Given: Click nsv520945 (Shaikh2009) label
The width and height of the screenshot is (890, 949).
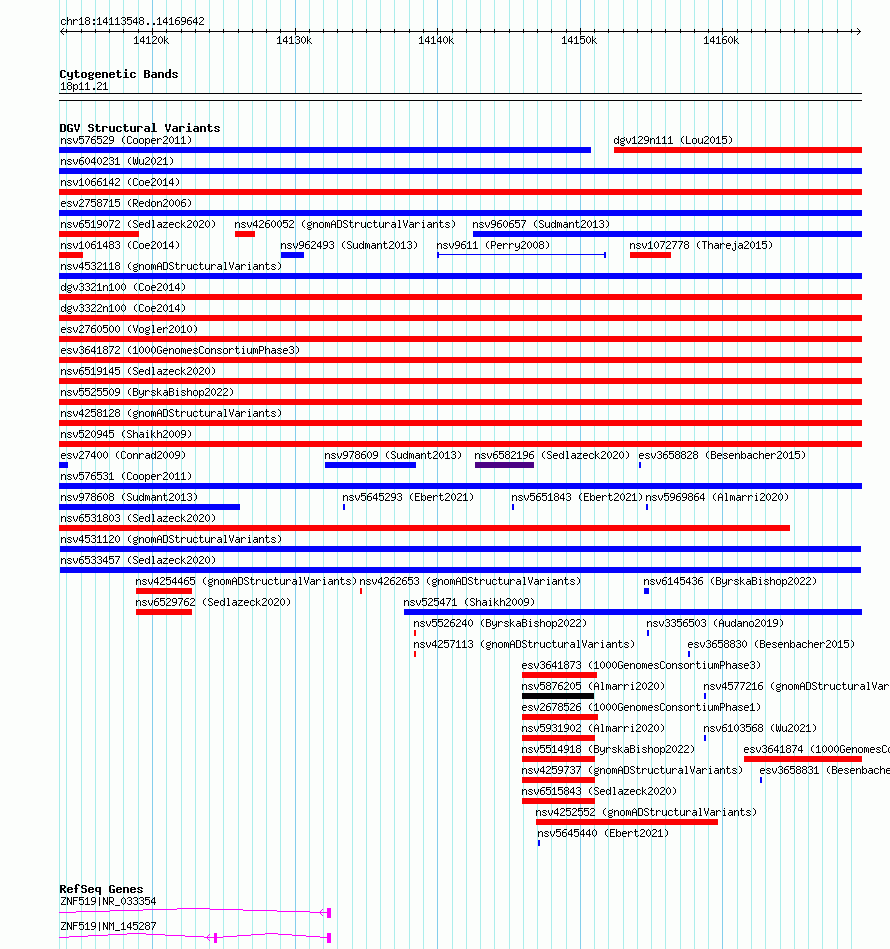Looking at the screenshot, I should point(126,434).
